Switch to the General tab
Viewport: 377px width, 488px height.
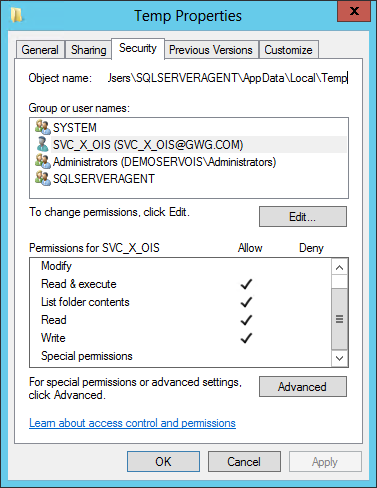[x=40, y=50]
